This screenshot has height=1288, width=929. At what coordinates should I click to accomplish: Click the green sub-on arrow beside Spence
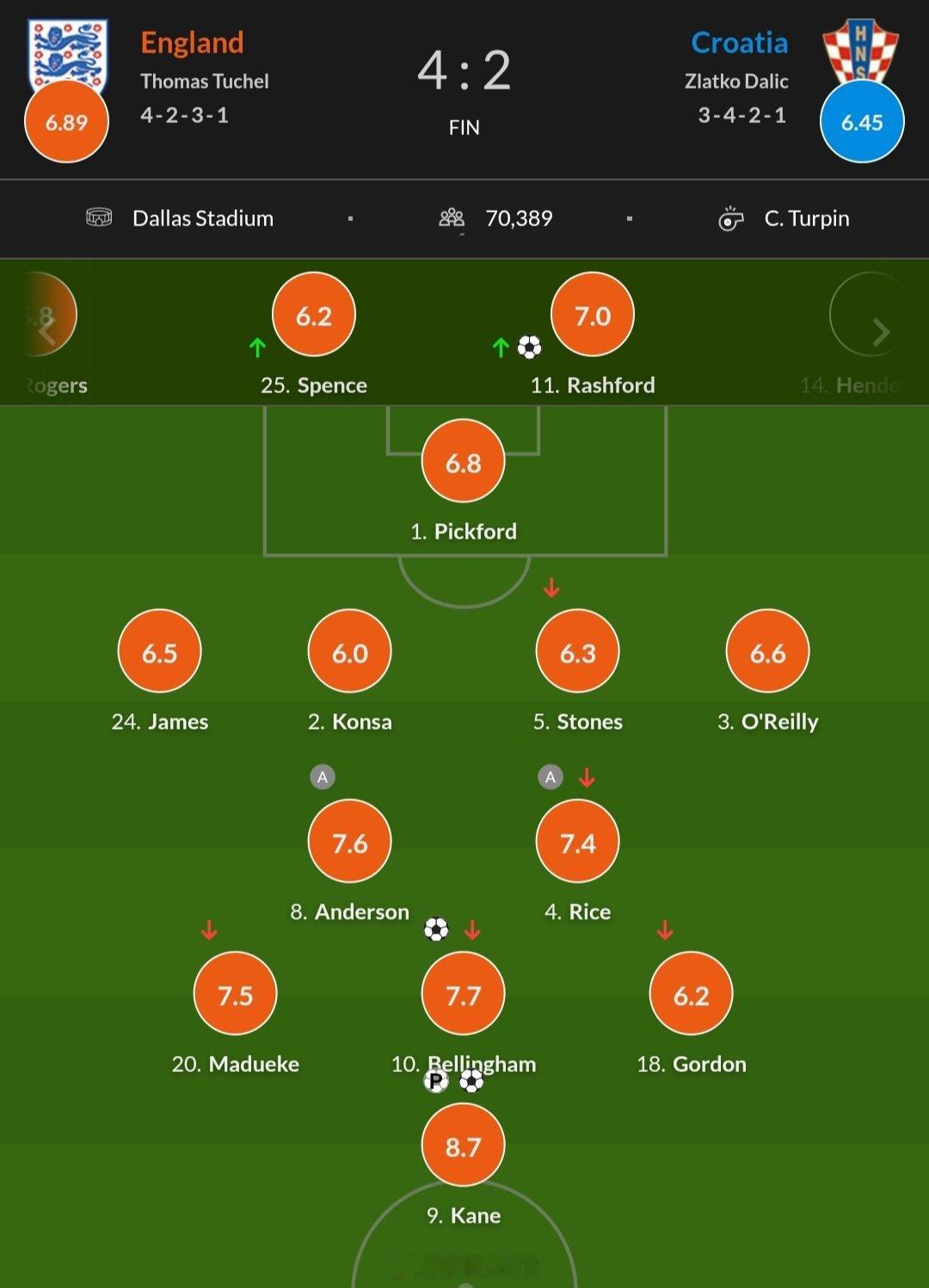click(257, 348)
